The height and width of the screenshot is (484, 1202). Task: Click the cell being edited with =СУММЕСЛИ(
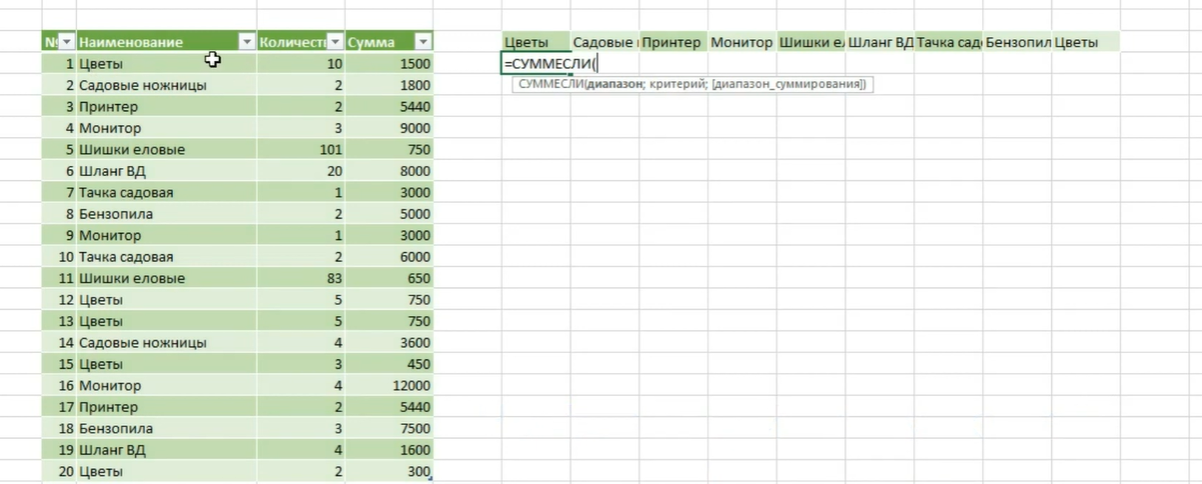pyautogui.click(x=537, y=64)
